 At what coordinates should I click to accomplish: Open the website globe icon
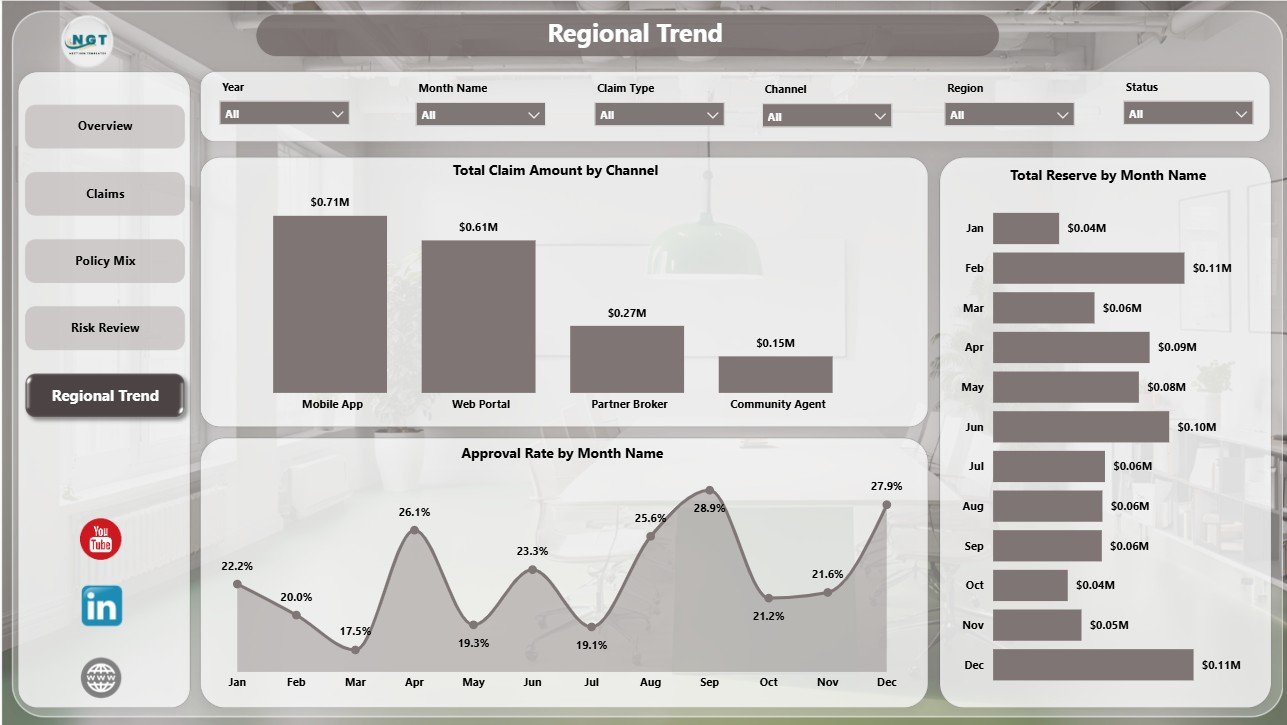pyautogui.click(x=101, y=677)
